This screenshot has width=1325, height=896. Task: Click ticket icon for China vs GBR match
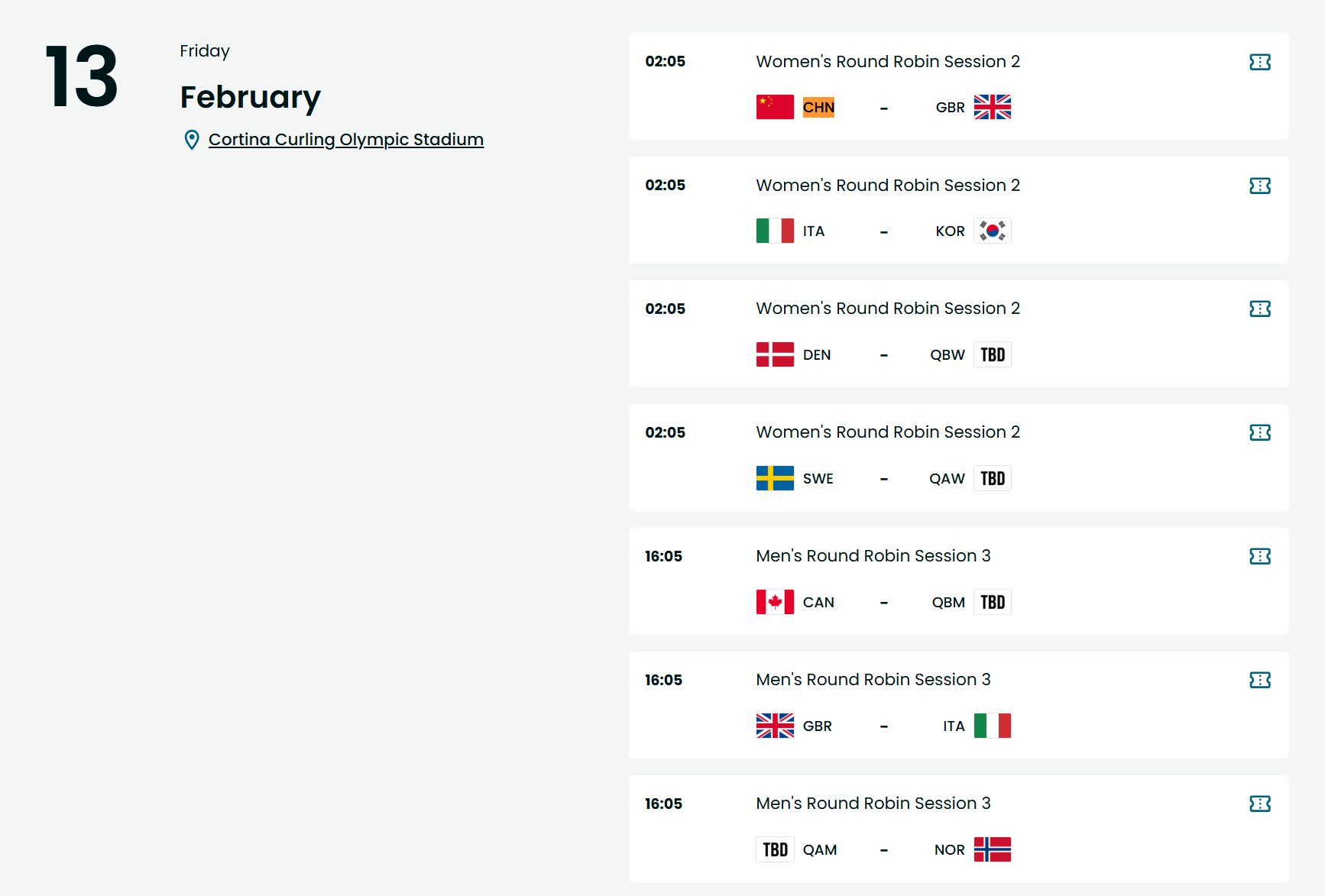(x=1259, y=62)
